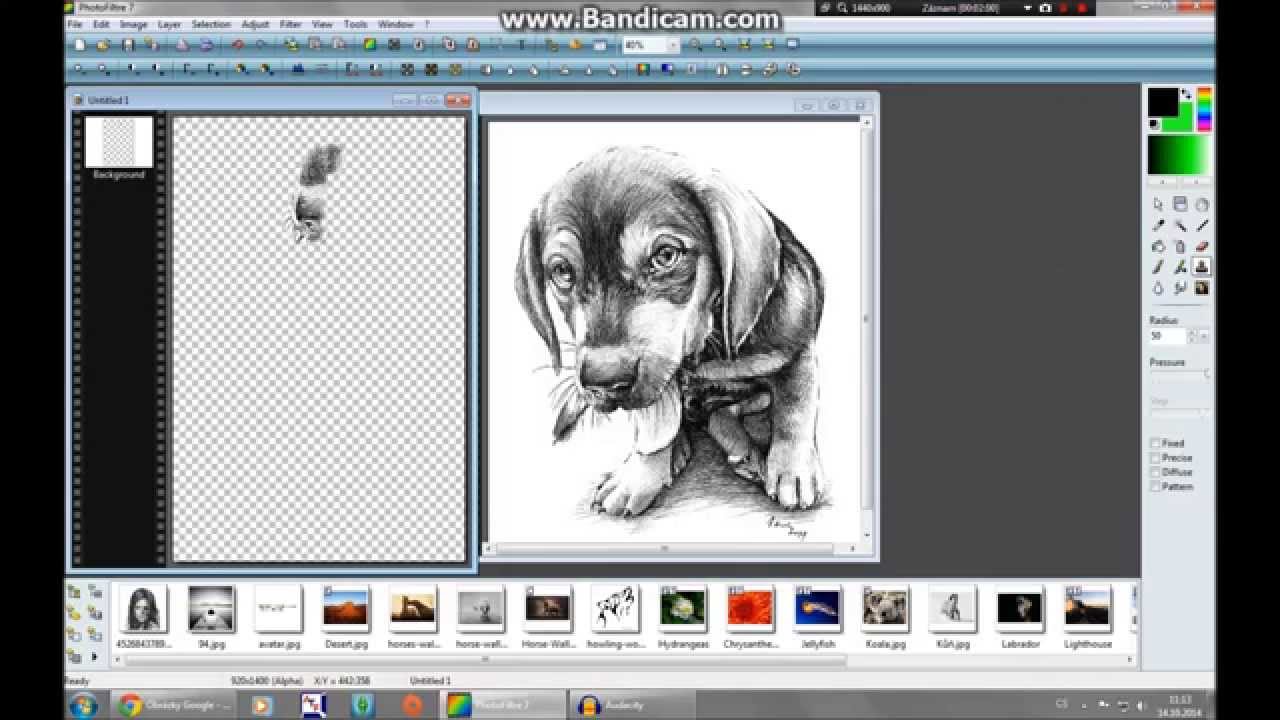Open the Desert.jpg thumbnail
The image size is (1280, 720).
point(345,608)
